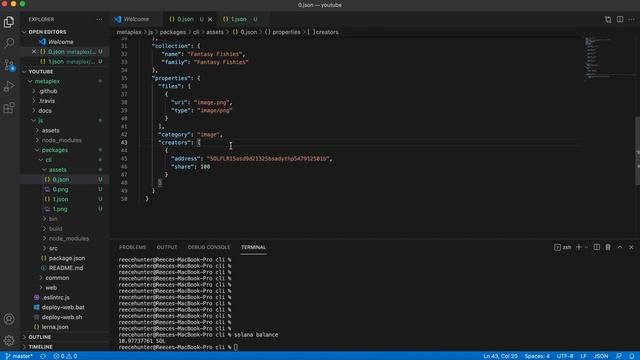Screen dimensions: 640x360
Task: Kill the terminal with trash icon
Action: click(608, 247)
